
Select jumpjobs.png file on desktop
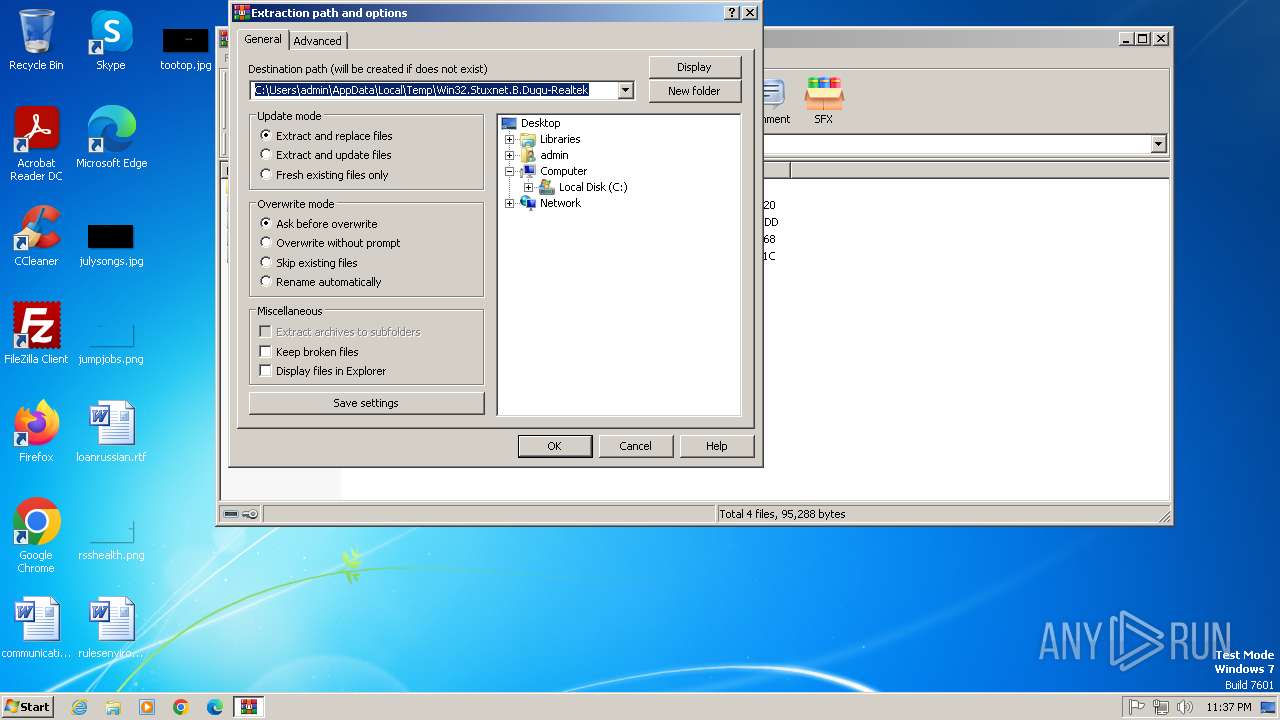[x=111, y=343]
